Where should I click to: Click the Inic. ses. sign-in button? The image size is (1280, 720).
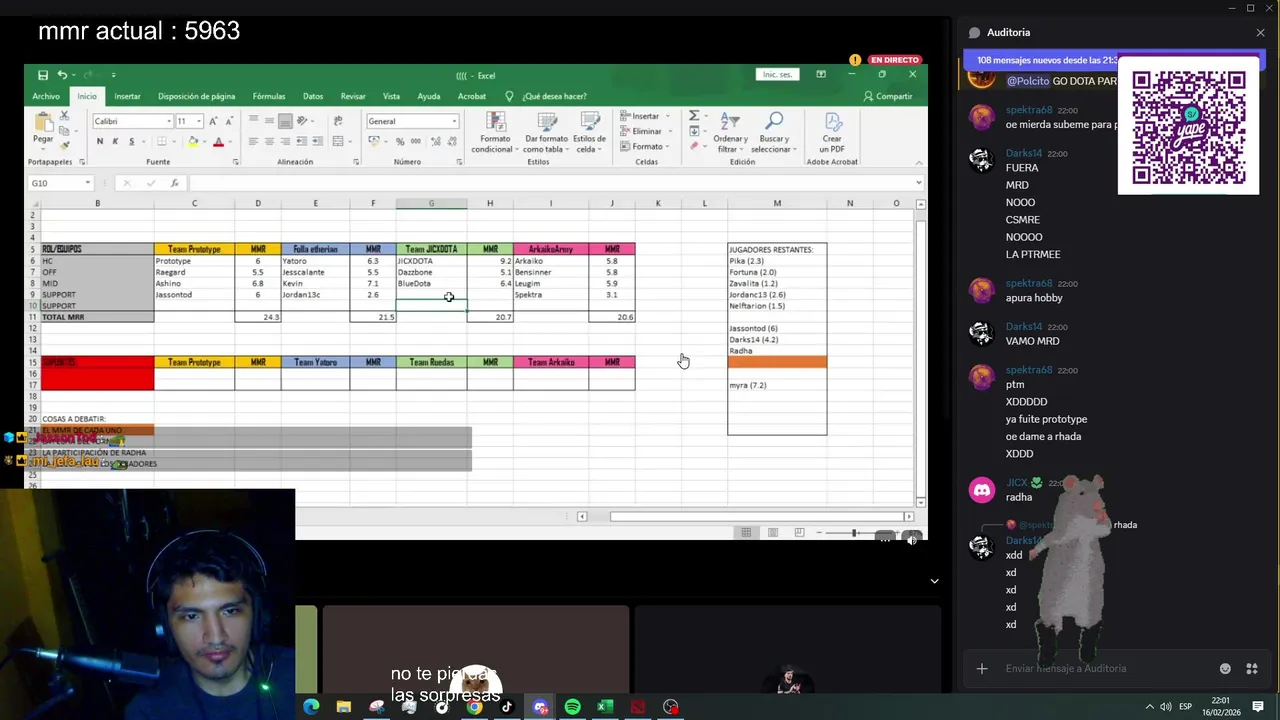coord(777,75)
